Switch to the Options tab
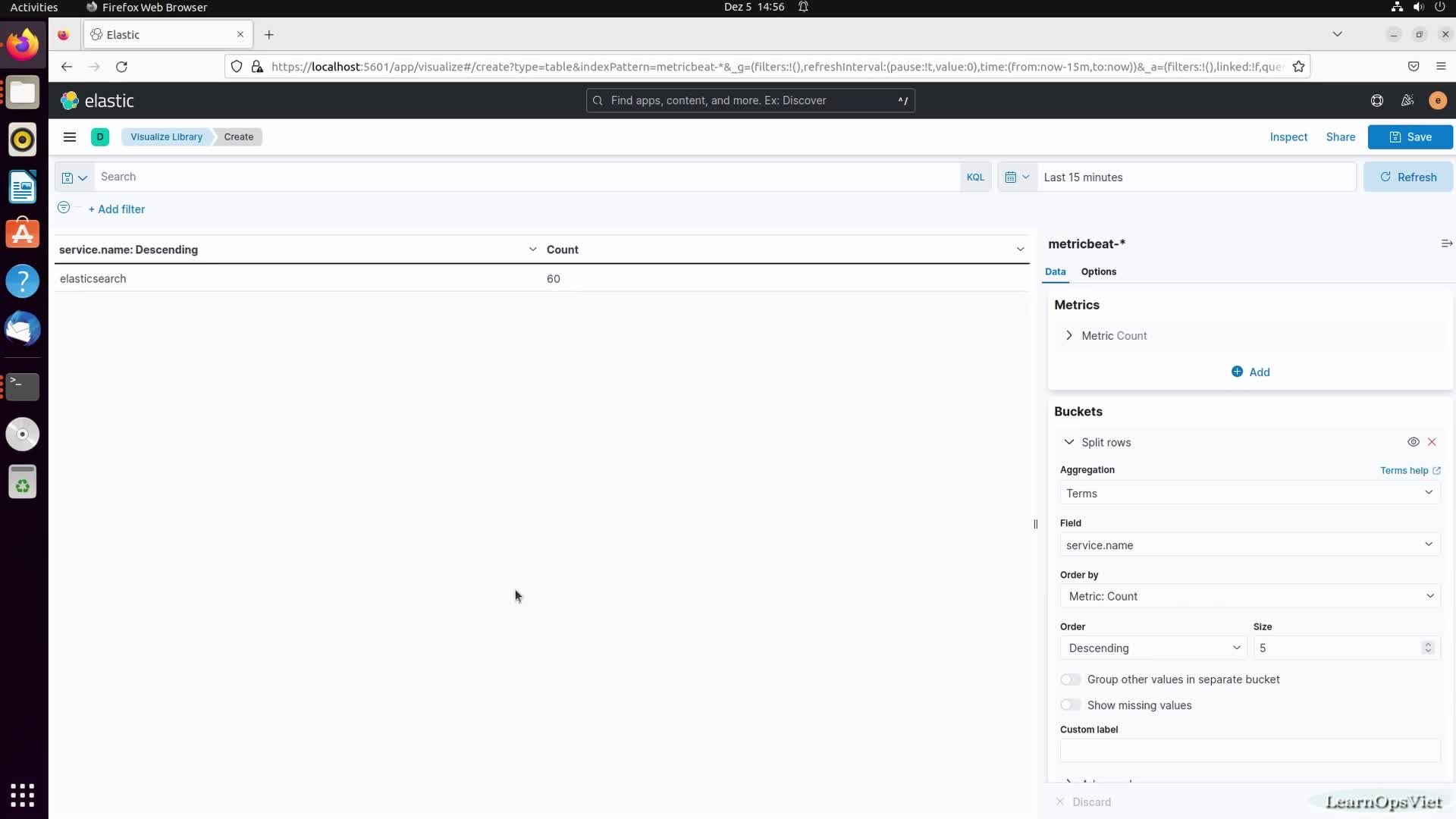The height and width of the screenshot is (819, 1456). coord(1099,271)
